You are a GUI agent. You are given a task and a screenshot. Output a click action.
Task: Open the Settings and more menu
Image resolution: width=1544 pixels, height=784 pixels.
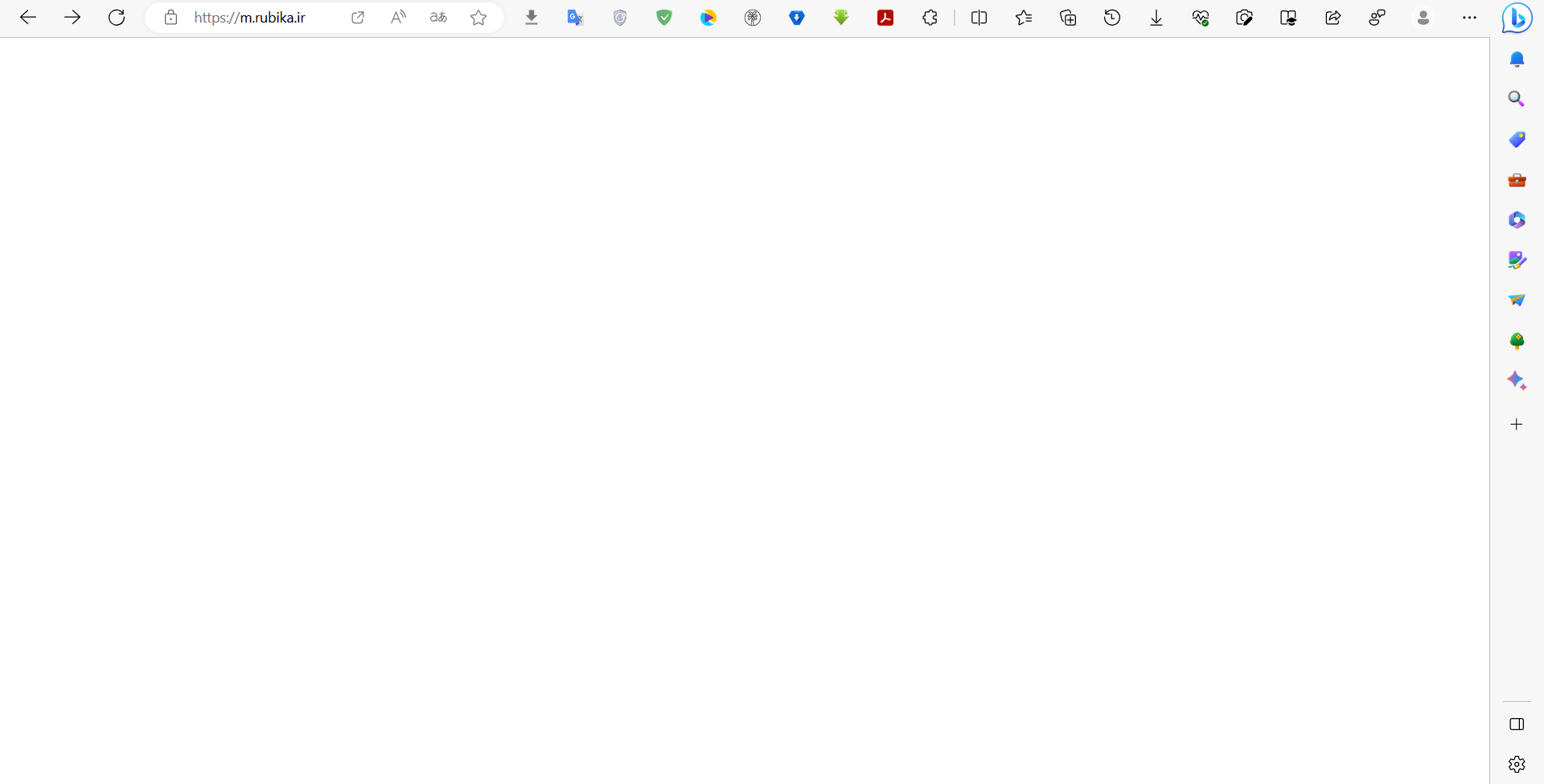tap(1469, 17)
